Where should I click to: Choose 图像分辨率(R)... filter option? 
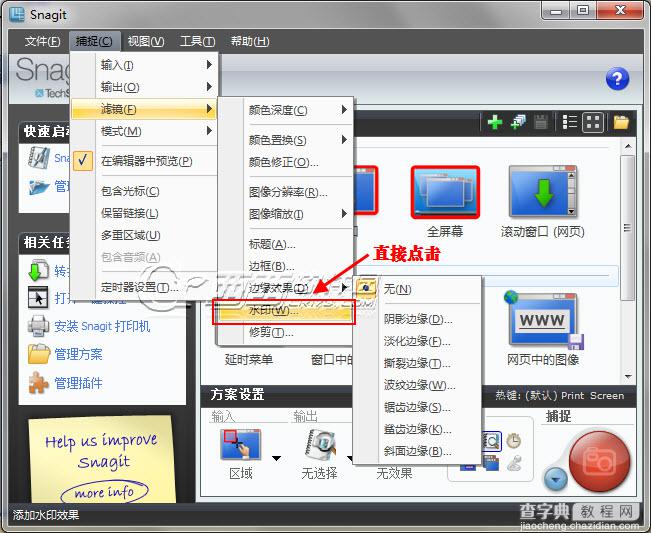[286, 192]
